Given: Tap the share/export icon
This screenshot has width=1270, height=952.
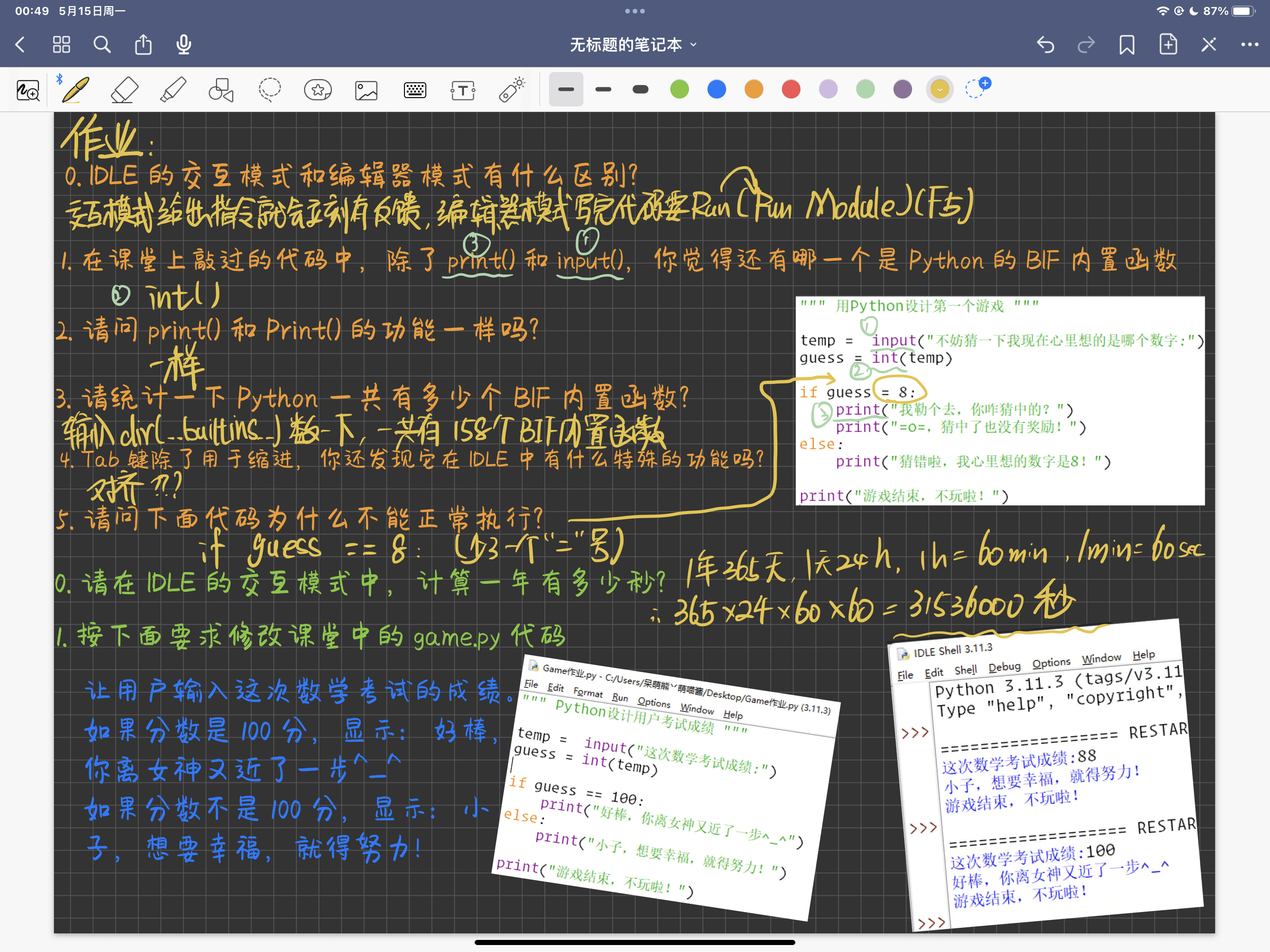Looking at the screenshot, I should click(143, 44).
